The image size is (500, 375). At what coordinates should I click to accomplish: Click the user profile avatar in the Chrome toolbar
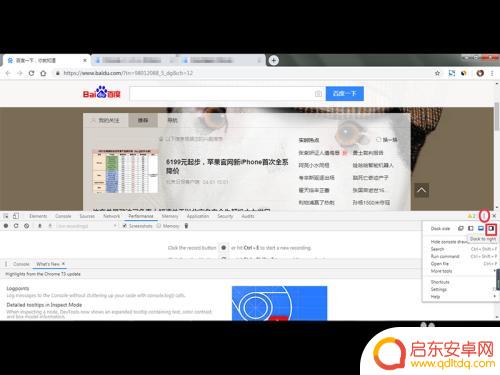(480, 73)
